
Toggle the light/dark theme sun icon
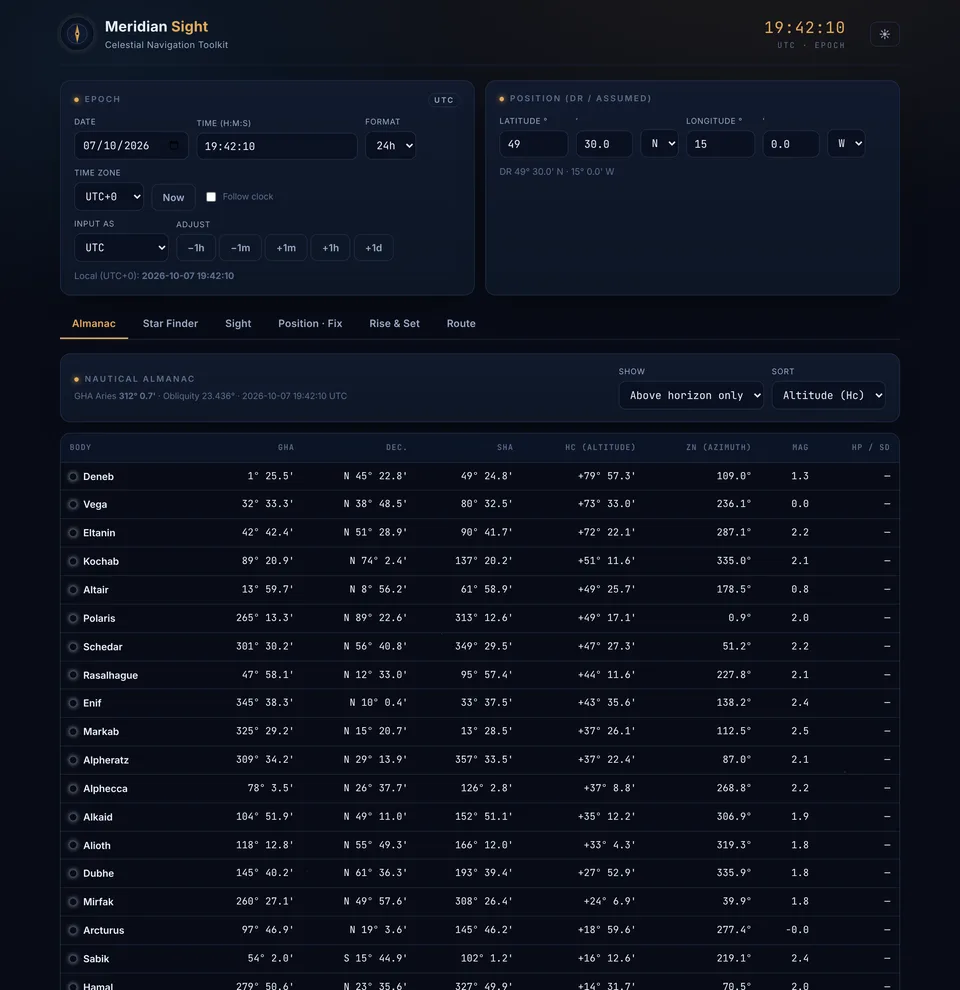(x=884, y=34)
